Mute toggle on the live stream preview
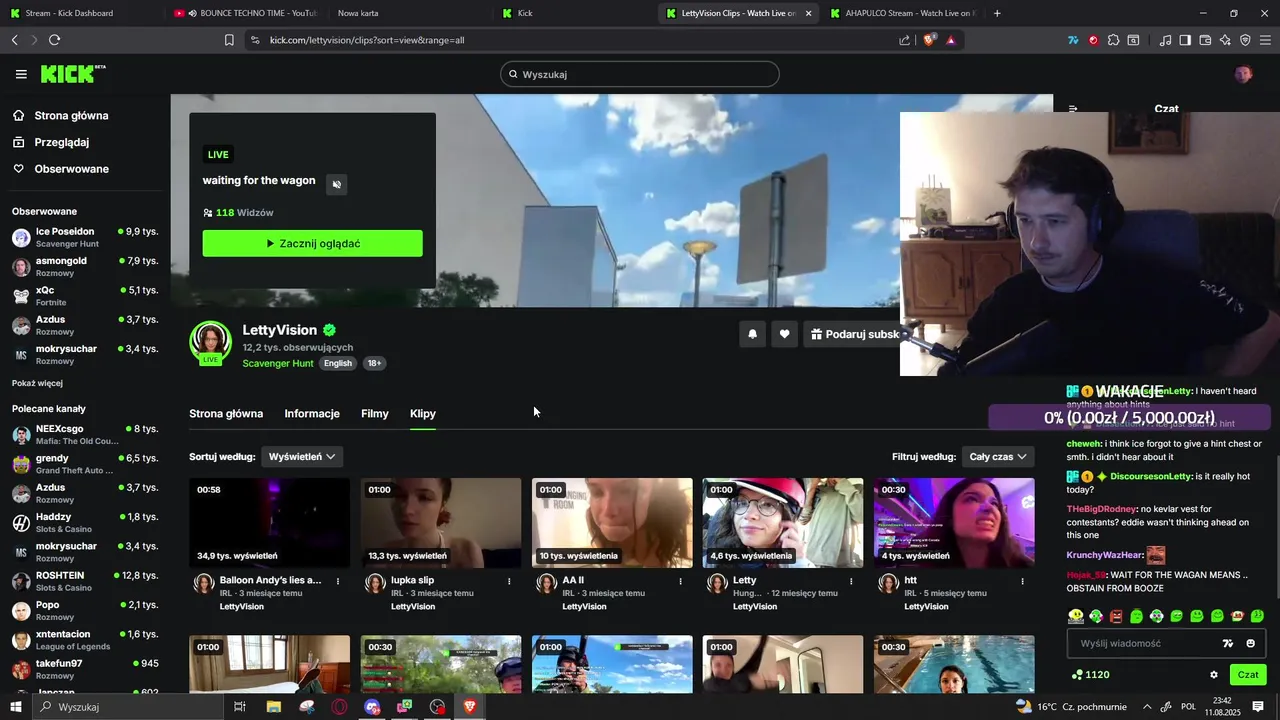Screen dimensions: 1280x720 [337, 184]
